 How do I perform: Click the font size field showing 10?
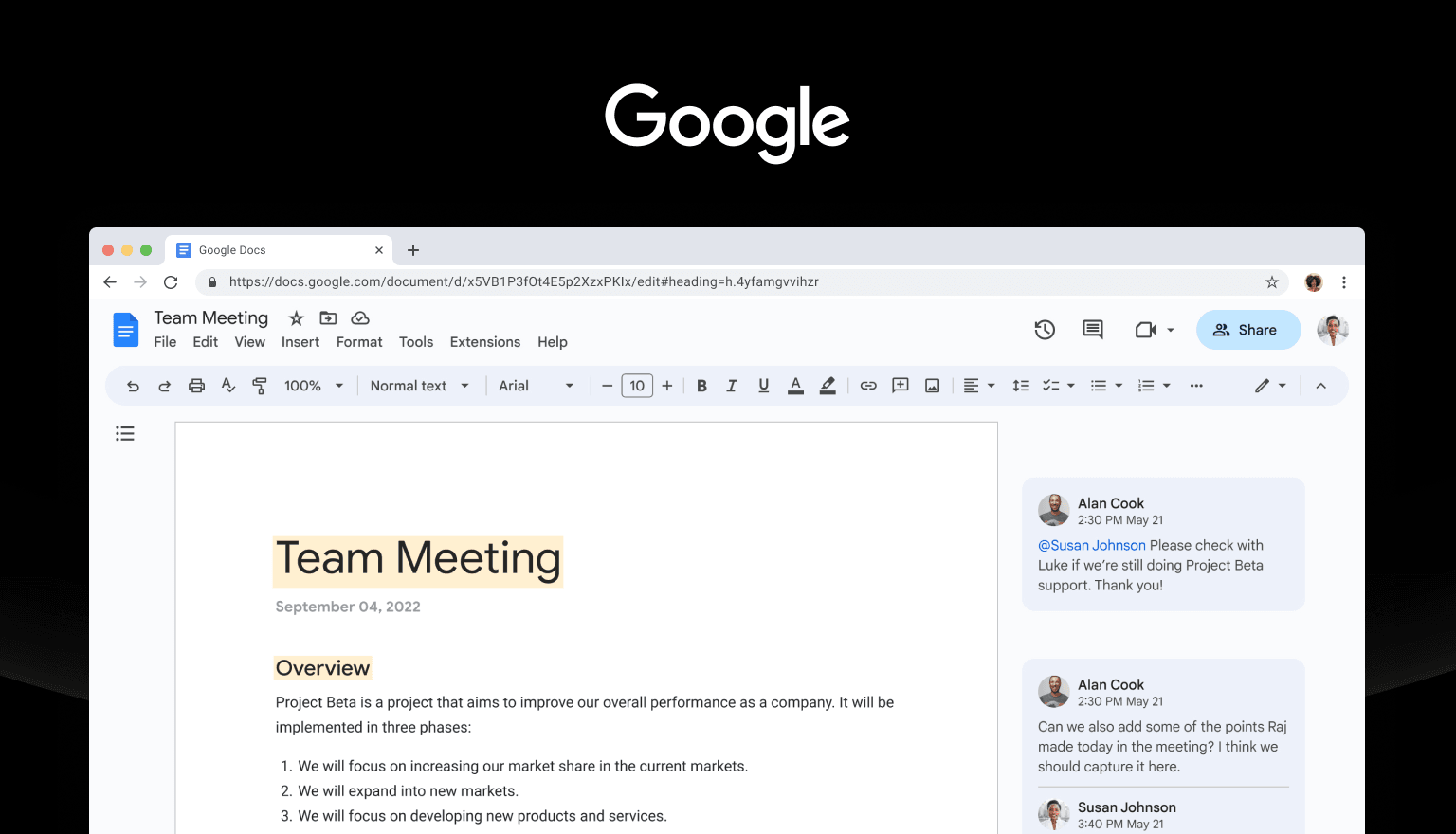(637, 386)
